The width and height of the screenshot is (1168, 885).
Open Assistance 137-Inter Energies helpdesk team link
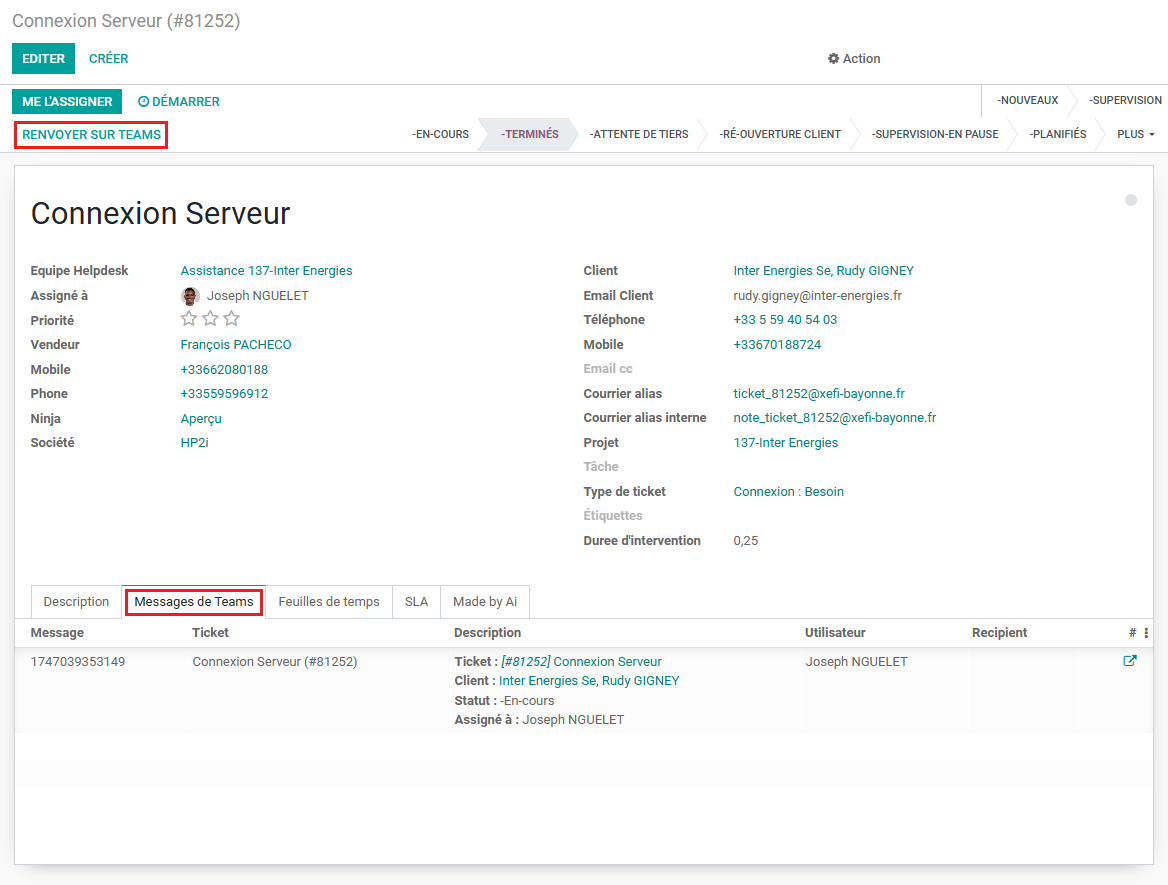point(266,271)
